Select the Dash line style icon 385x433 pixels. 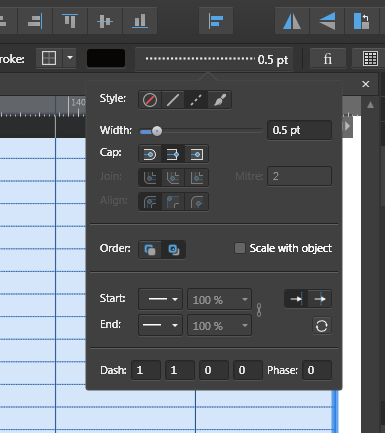(196, 100)
